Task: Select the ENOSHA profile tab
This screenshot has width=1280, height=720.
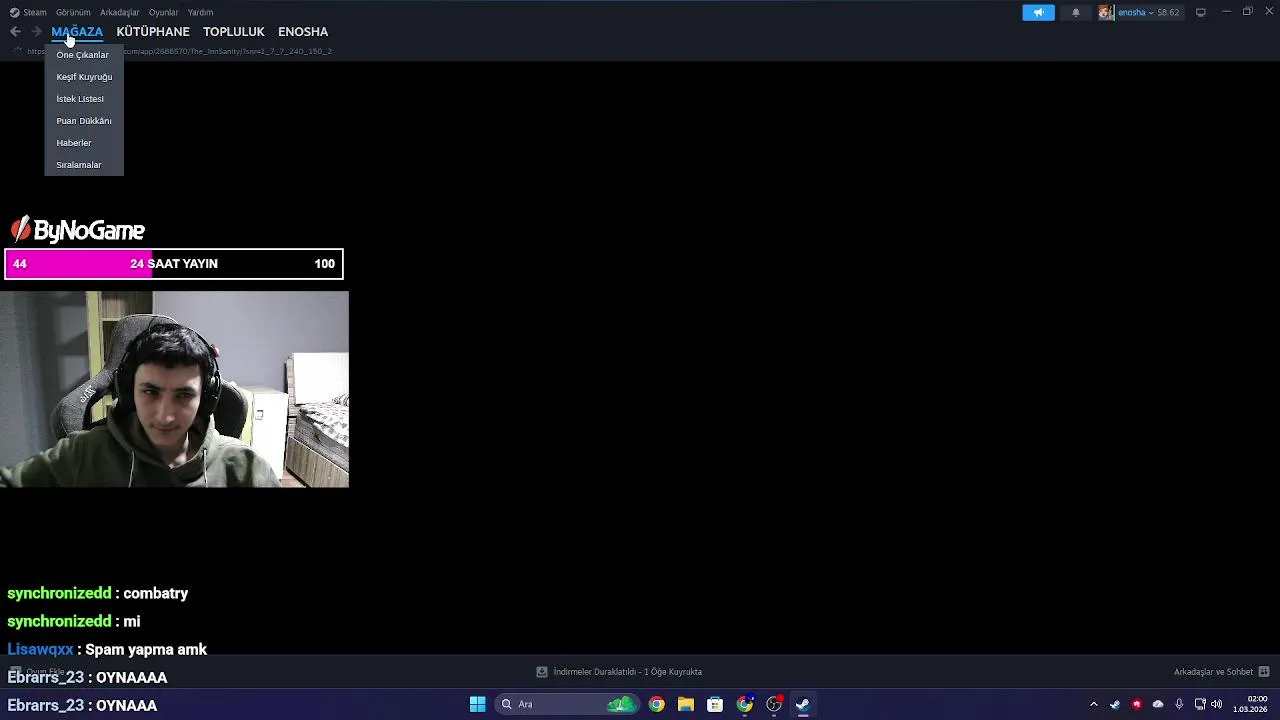Action: pyautogui.click(x=303, y=31)
